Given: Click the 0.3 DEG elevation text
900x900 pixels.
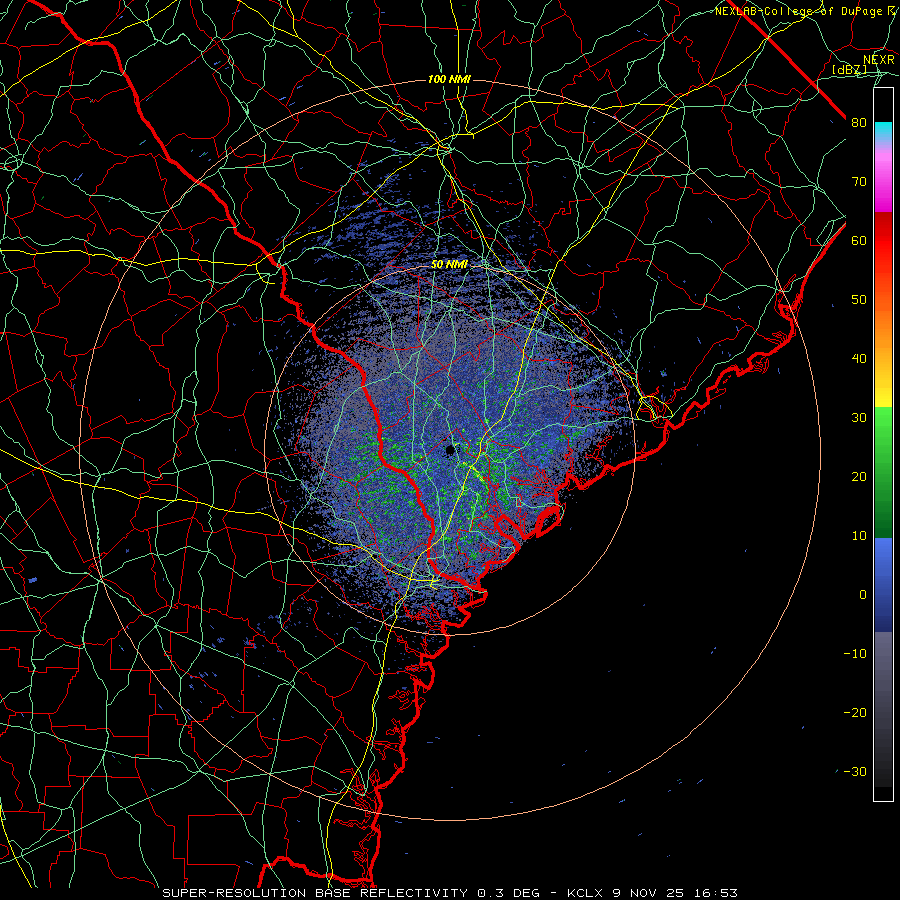Looking at the screenshot, I should point(509,893).
